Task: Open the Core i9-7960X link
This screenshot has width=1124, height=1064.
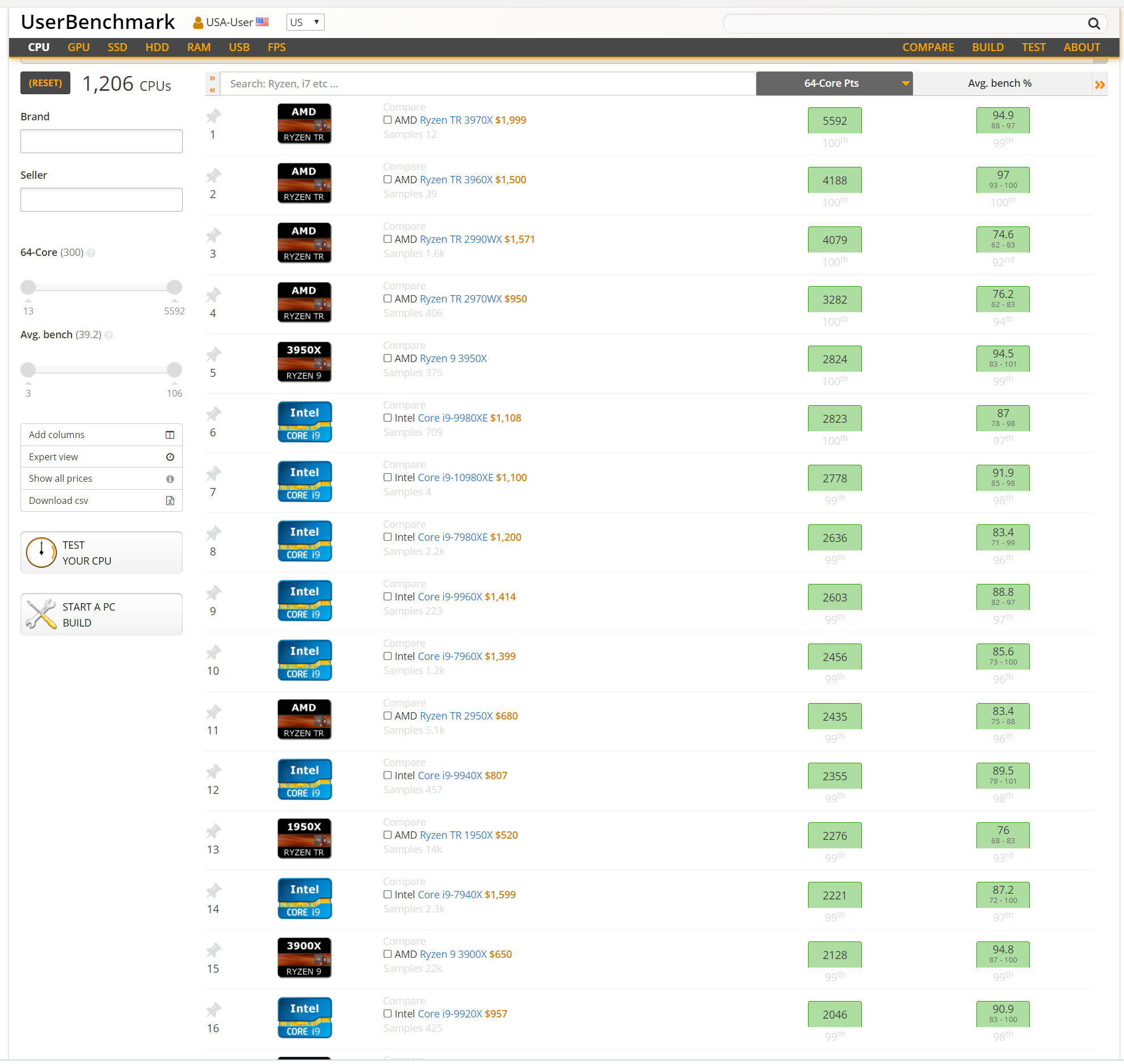Action: [450, 656]
